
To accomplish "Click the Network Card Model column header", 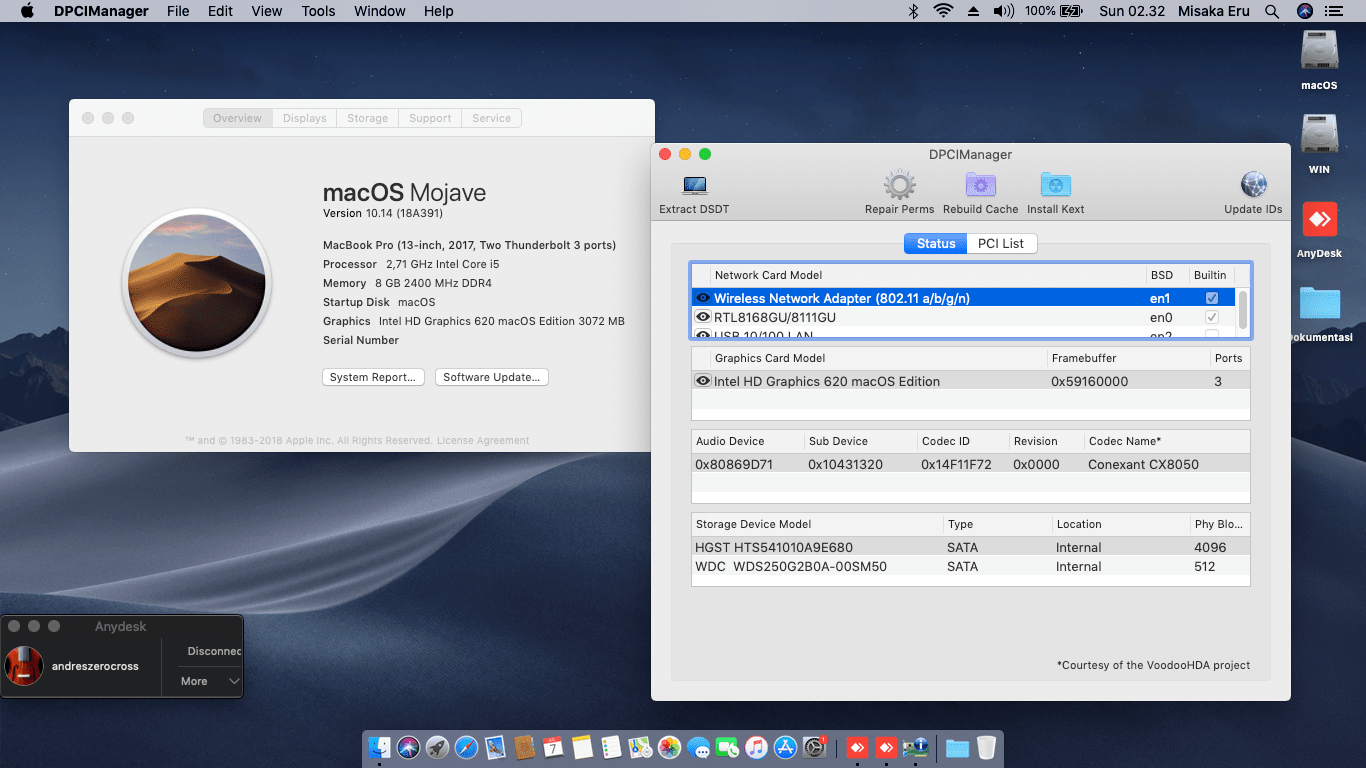I will [928, 275].
